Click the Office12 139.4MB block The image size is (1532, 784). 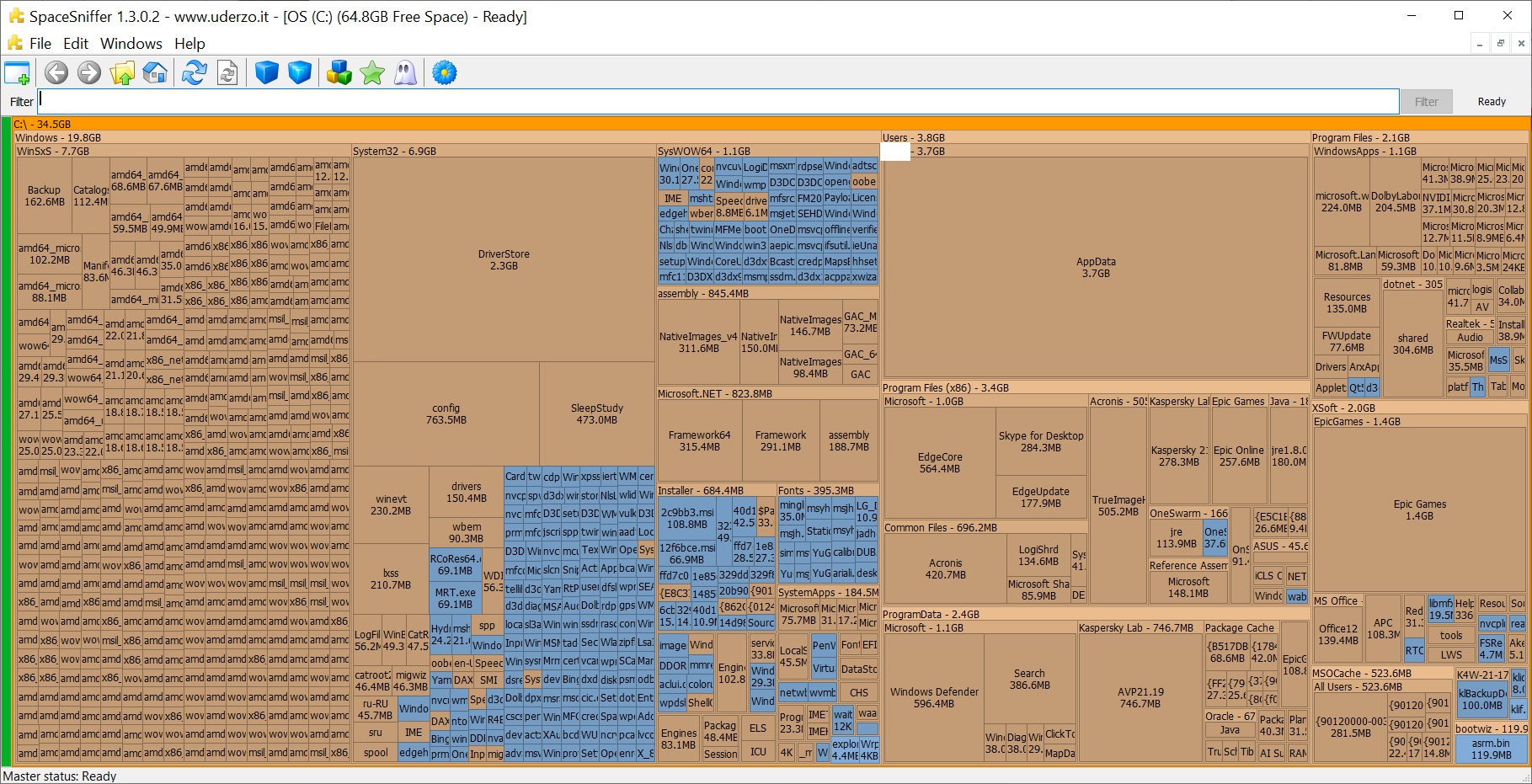tap(1338, 635)
